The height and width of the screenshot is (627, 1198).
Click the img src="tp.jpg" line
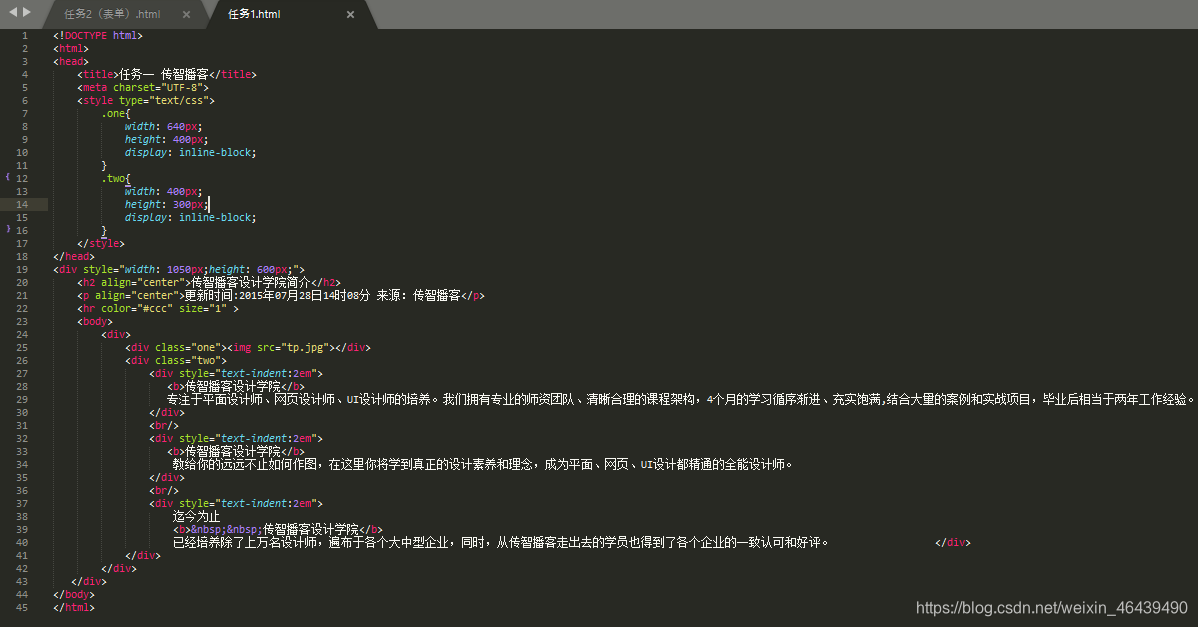tap(248, 347)
